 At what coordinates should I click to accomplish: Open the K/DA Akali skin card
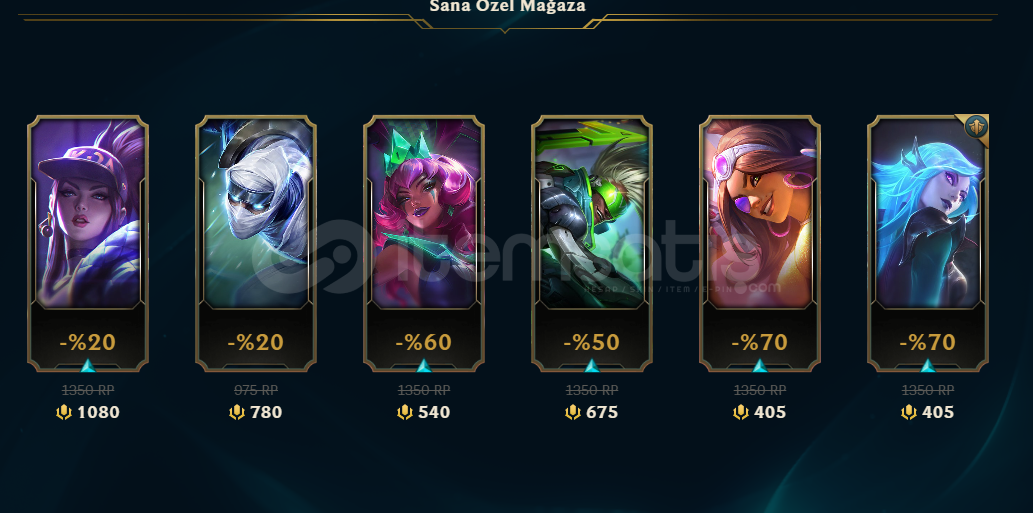pos(88,243)
